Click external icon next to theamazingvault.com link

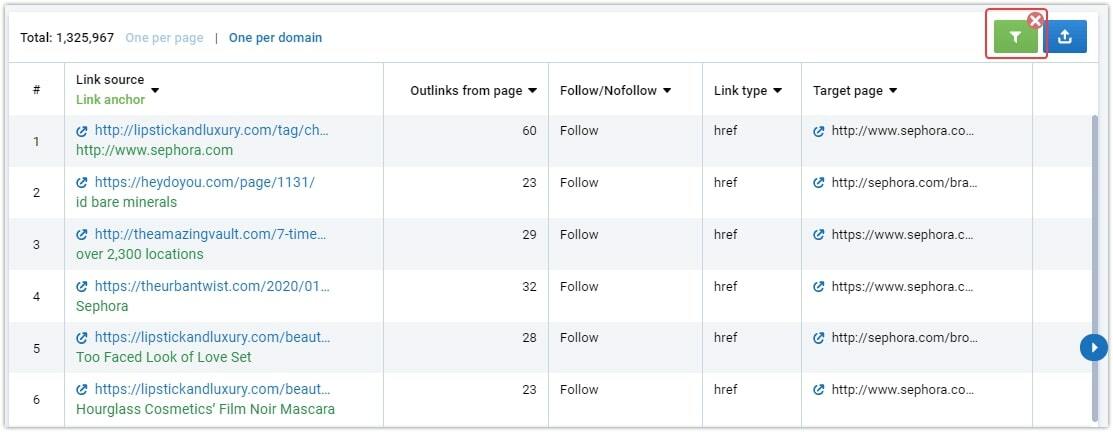tap(82, 235)
